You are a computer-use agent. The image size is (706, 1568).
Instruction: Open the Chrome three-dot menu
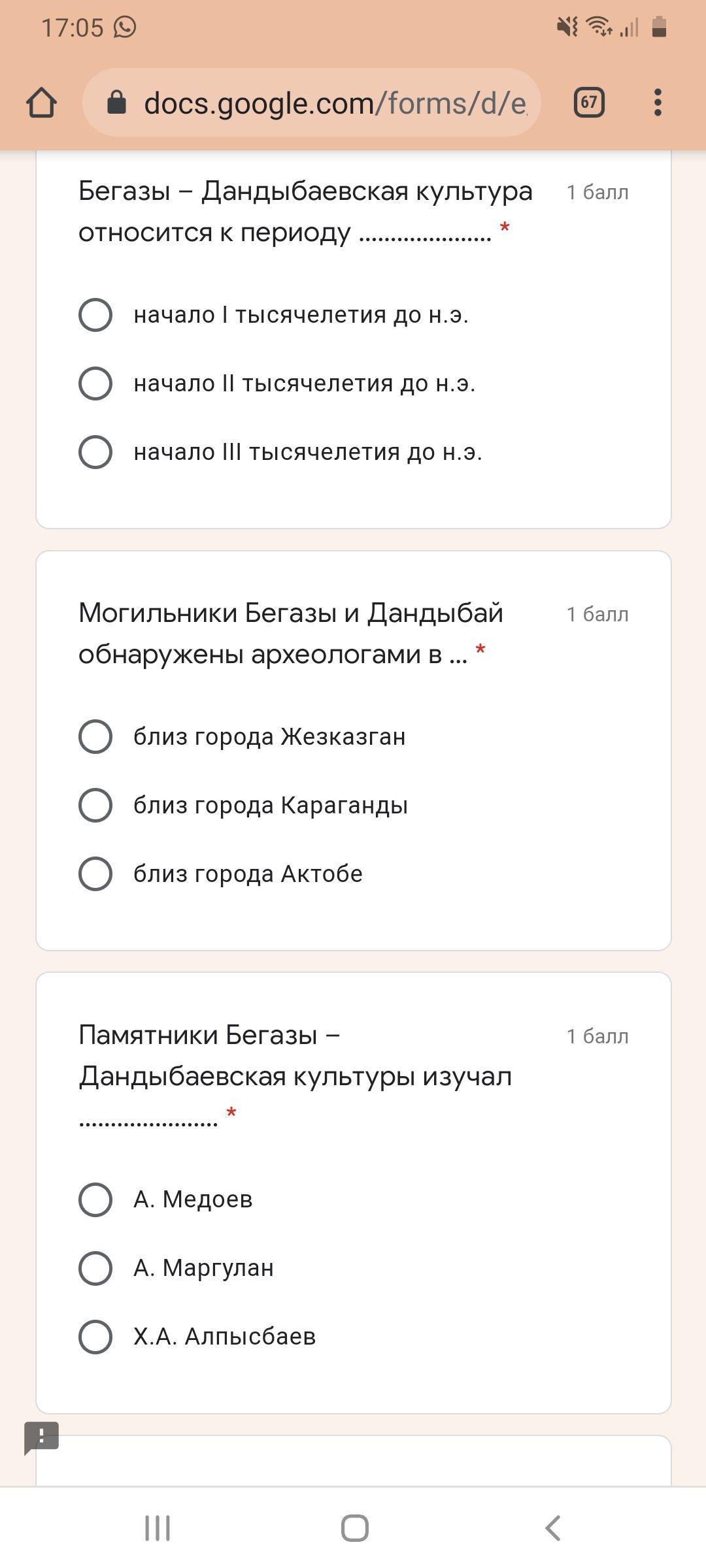click(x=658, y=103)
